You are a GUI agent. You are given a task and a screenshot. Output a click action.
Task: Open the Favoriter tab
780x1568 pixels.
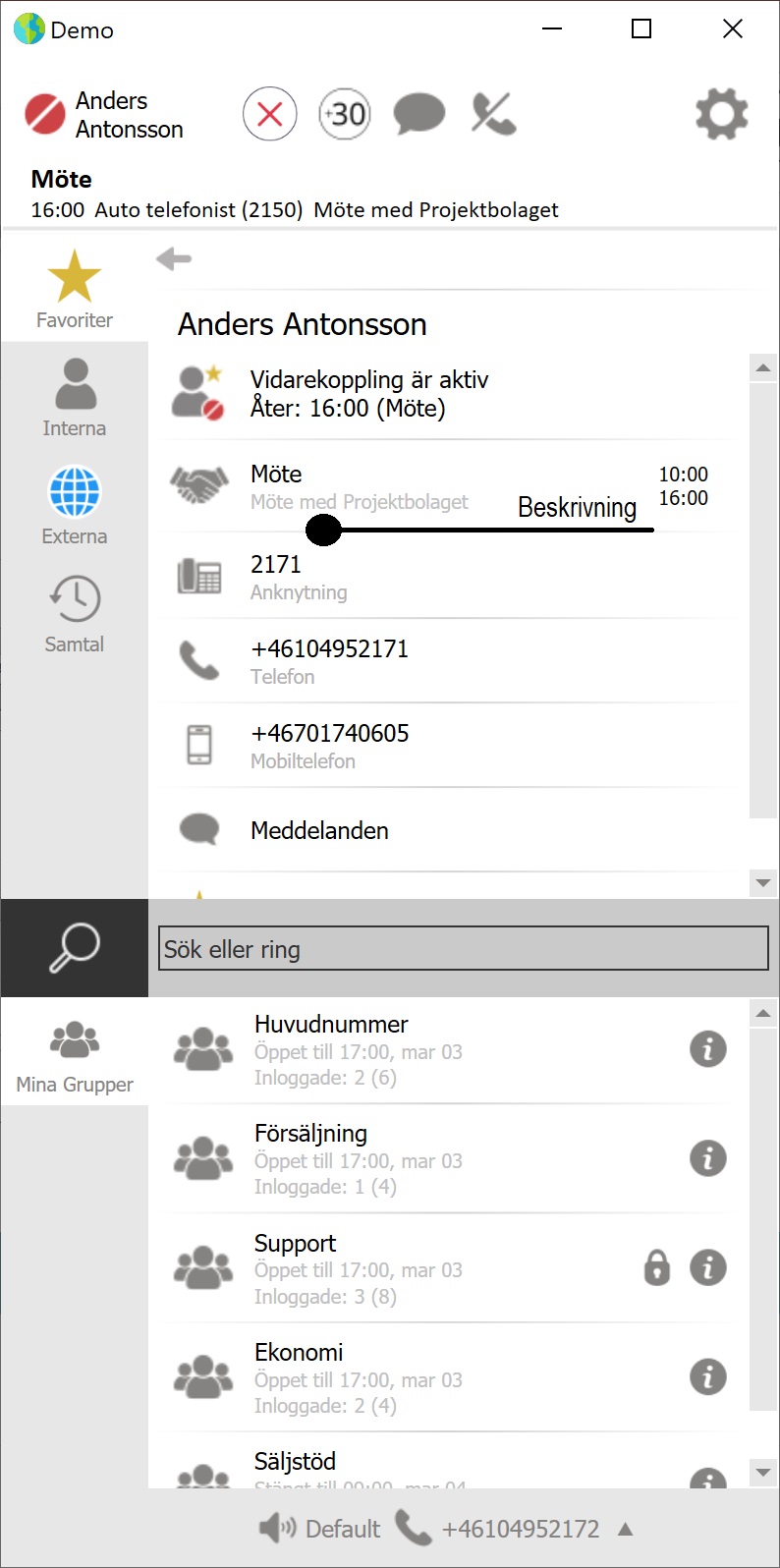(75, 289)
